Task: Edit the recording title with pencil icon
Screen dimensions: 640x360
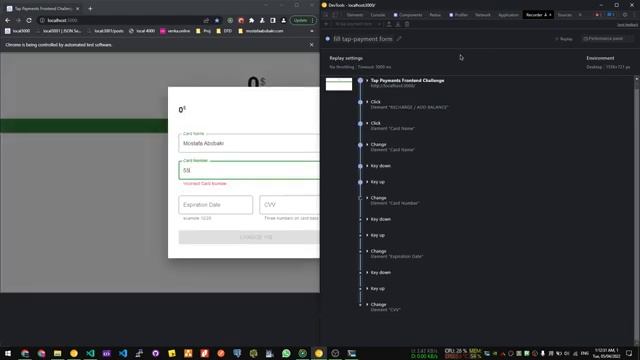Action: 399,39
